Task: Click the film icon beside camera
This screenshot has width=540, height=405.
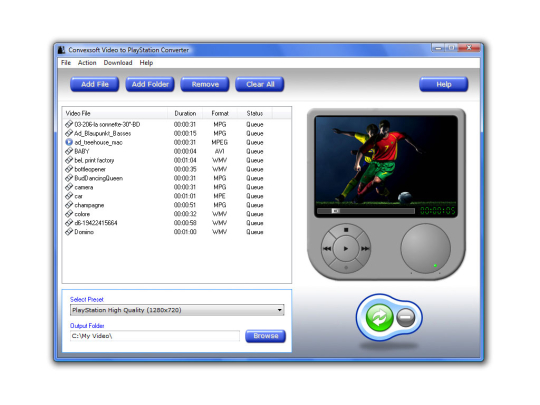Action: tap(69, 187)
